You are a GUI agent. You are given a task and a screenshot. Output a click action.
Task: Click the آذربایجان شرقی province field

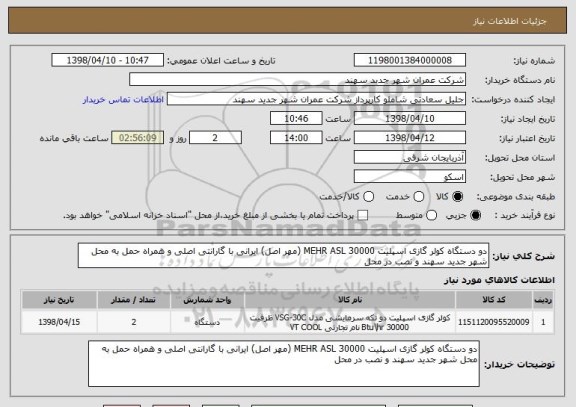(x=410, y=157)
